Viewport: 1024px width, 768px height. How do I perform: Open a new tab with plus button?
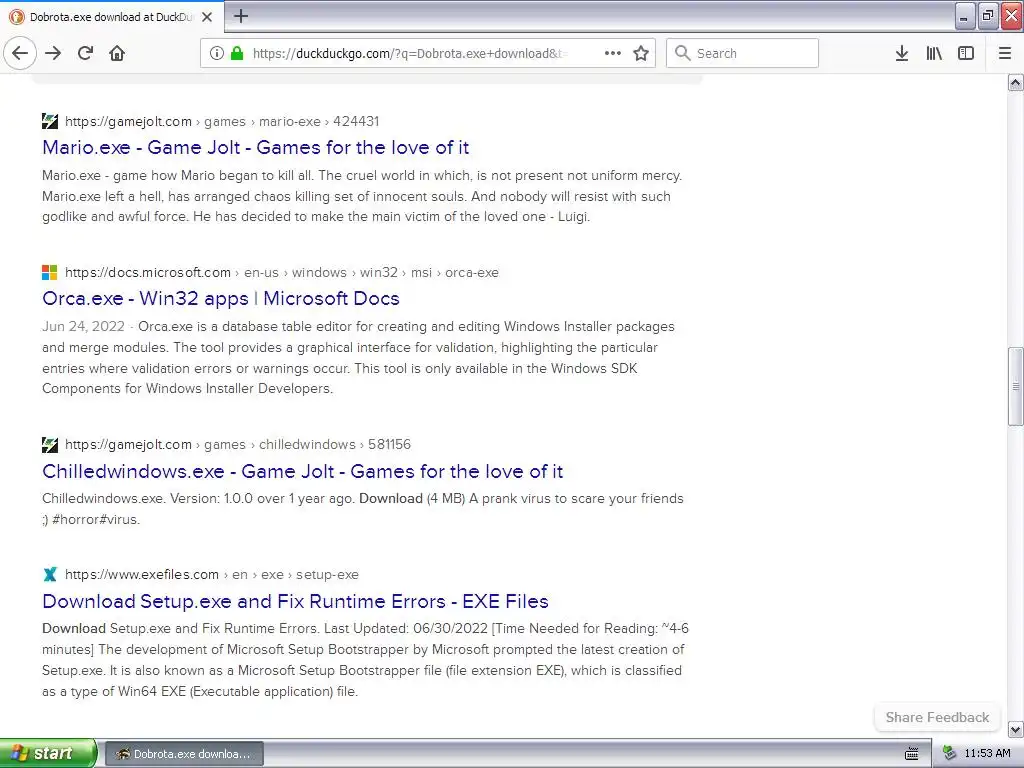[x=241, y=16]
